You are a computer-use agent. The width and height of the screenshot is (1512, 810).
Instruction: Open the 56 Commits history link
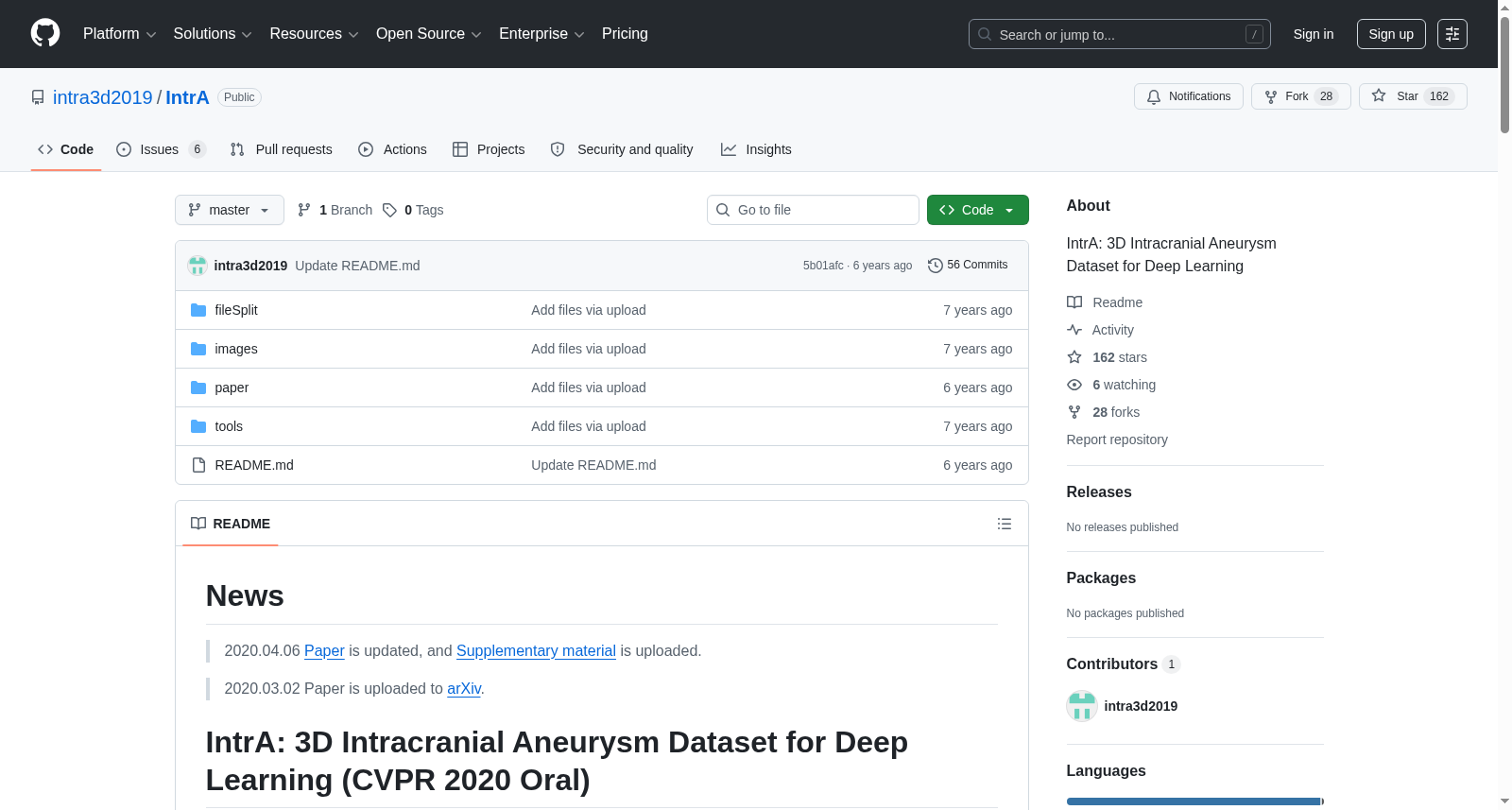tap(969, 266)
